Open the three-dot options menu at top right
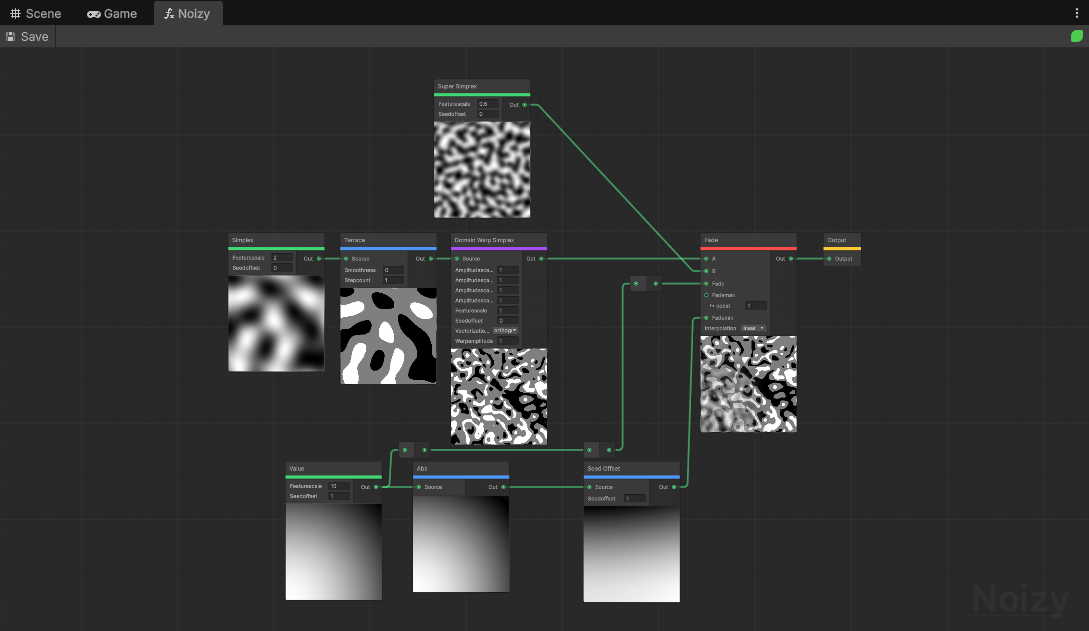 (x=1076, y=13)
